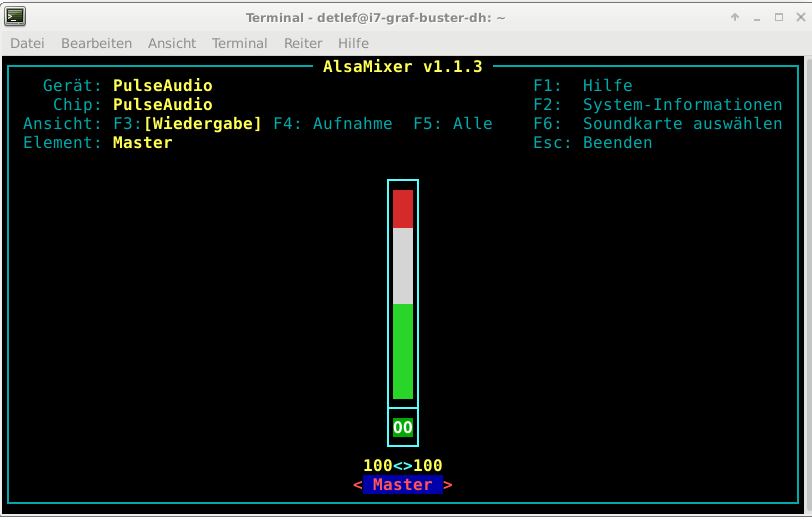Click the right arrow beside Master
The image size is (812, 517).
(448, 485)
